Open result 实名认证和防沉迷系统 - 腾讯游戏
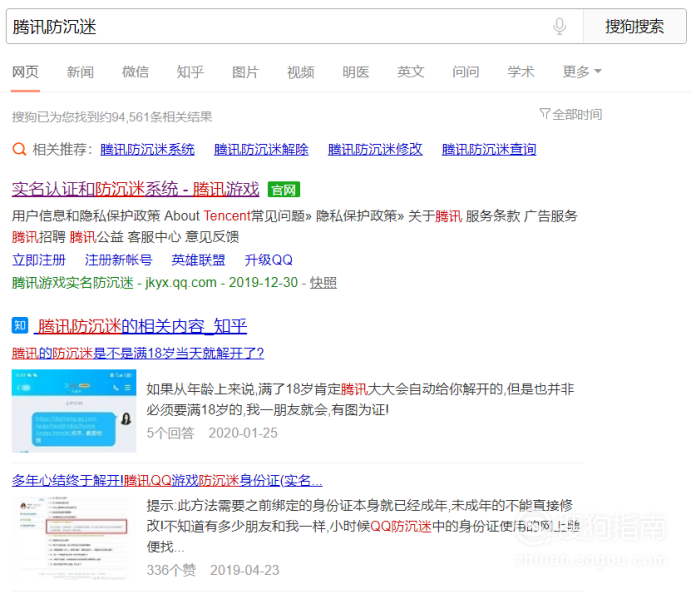 pos(135,189)
